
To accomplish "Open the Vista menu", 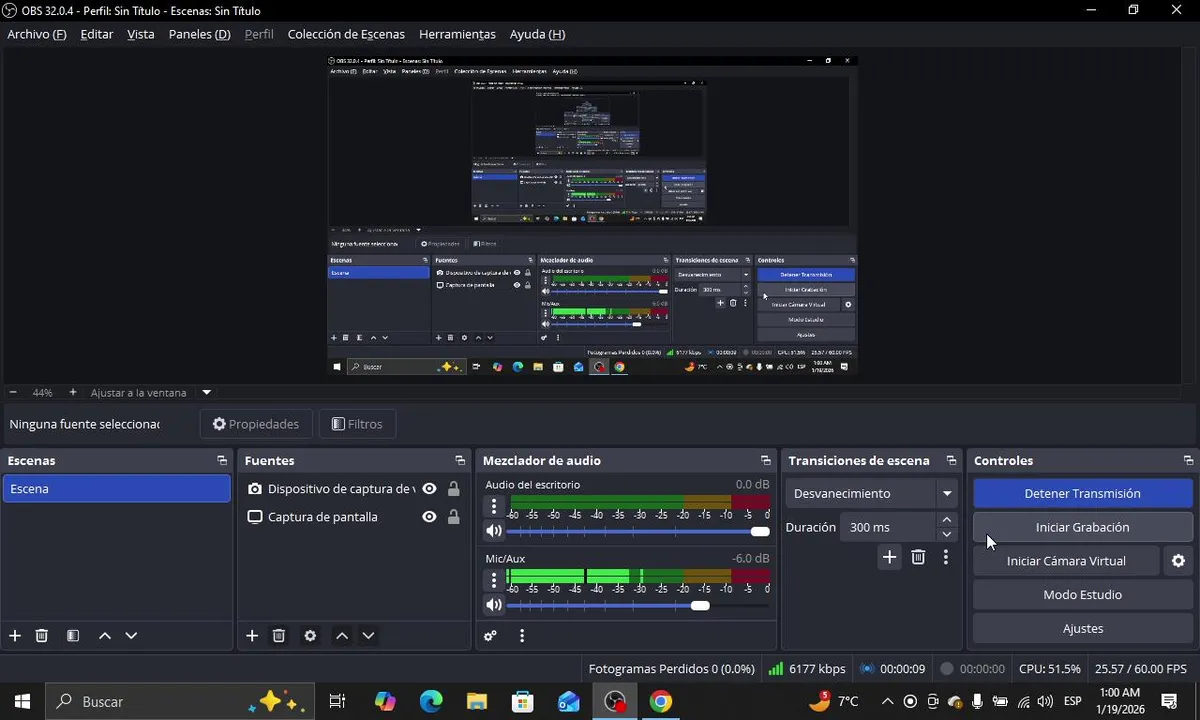I will (x=141, y=34).
